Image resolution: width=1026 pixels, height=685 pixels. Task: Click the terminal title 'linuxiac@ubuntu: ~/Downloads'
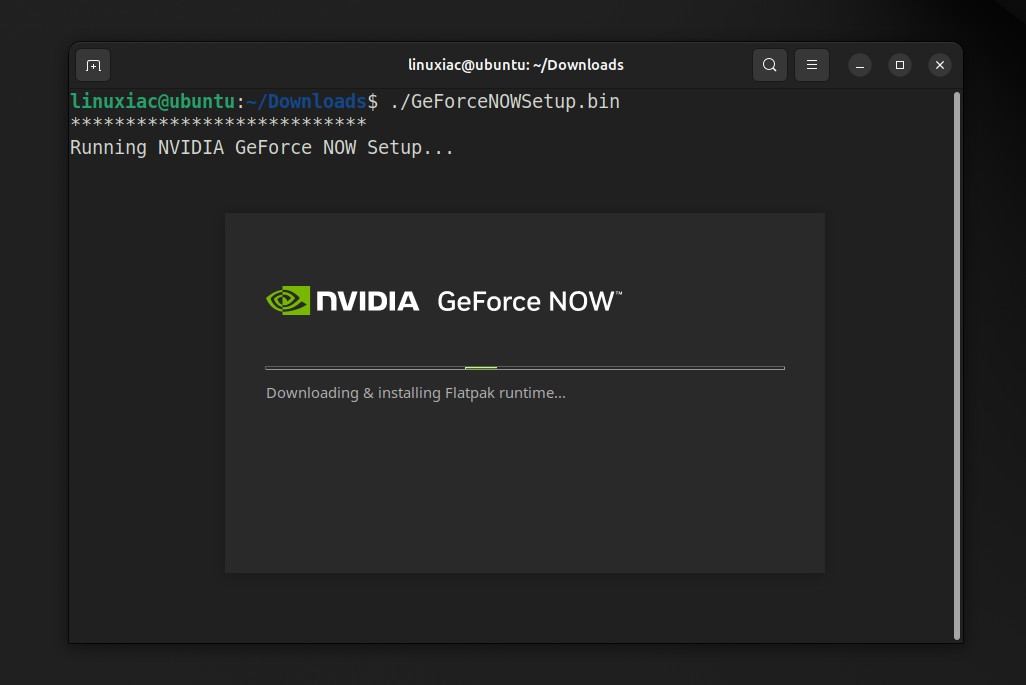click(515, 65)
